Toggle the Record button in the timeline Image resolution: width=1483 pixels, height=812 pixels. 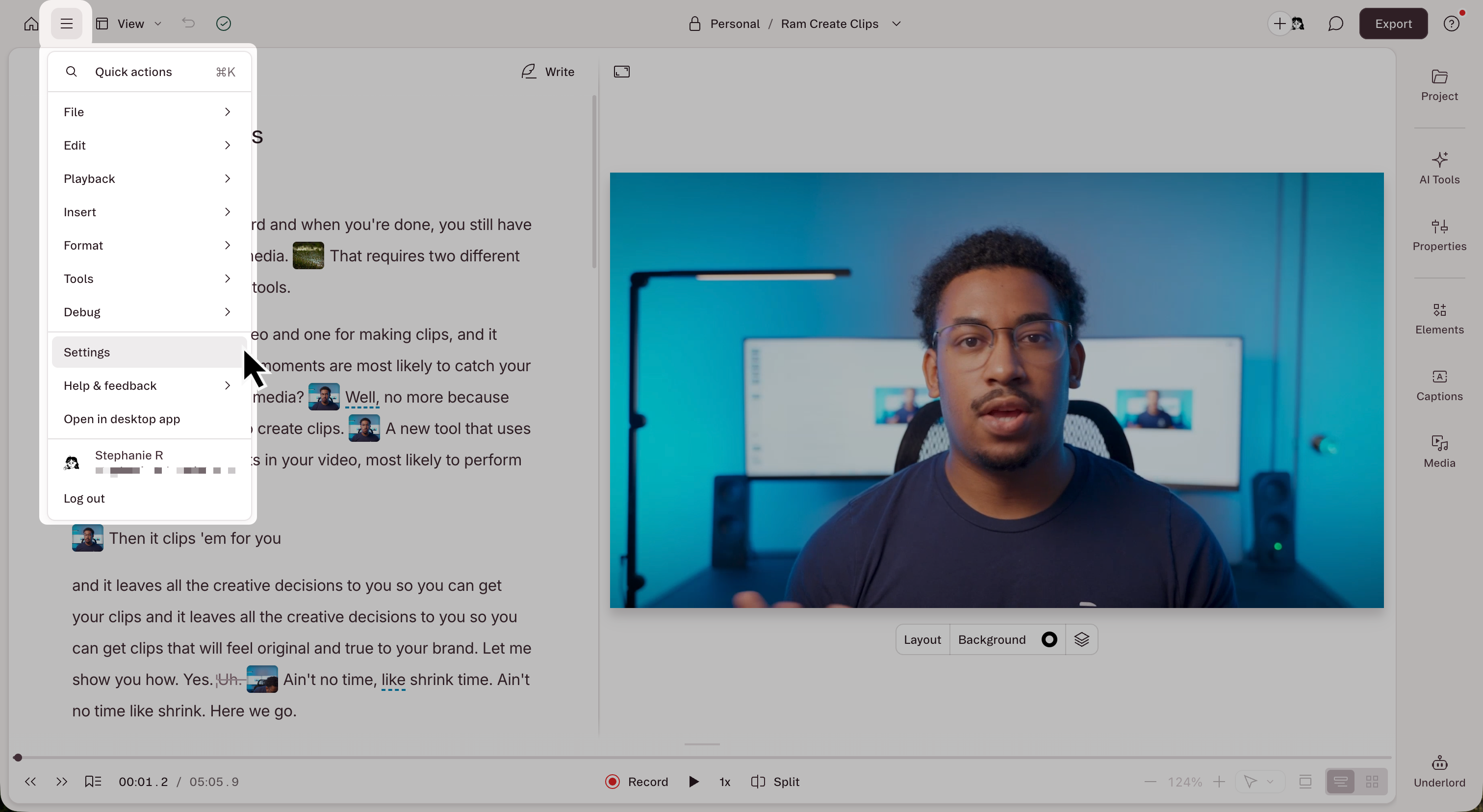(635, 782)
